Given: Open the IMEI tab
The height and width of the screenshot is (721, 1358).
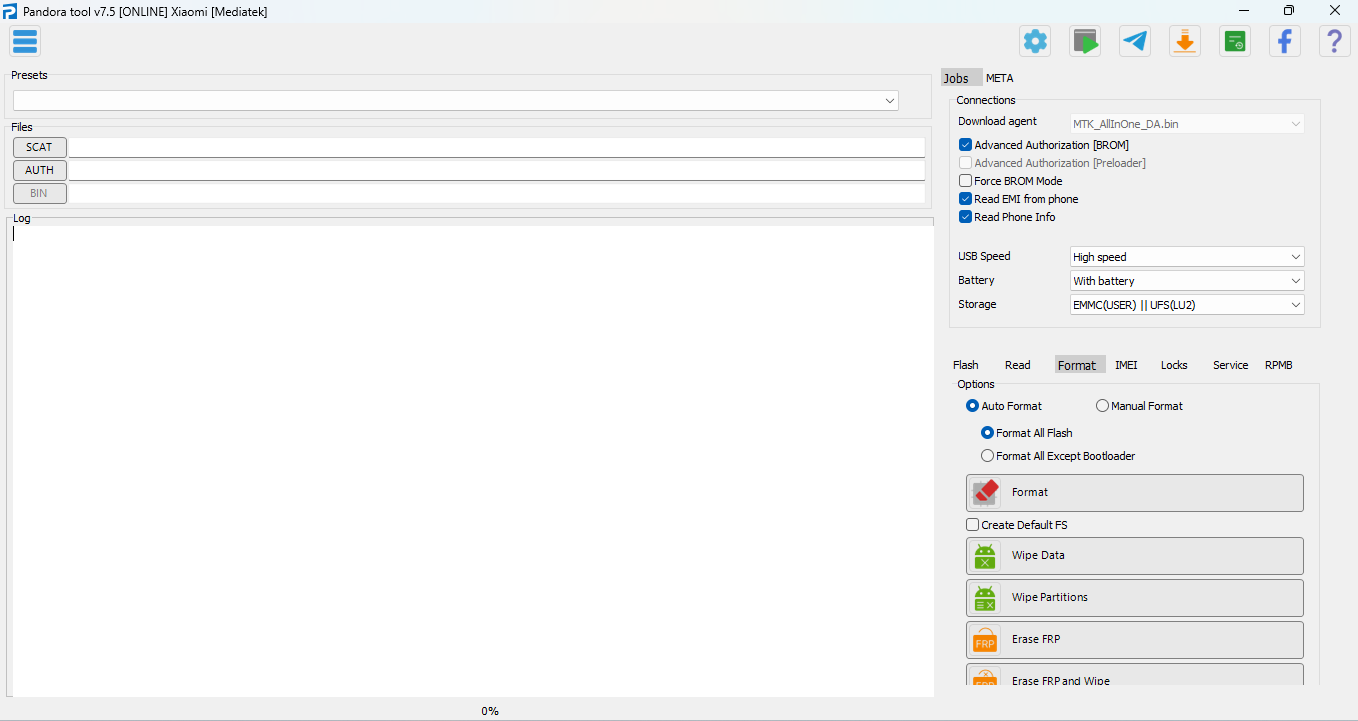Looking at the screenshot, I should tap(1126, 365).
